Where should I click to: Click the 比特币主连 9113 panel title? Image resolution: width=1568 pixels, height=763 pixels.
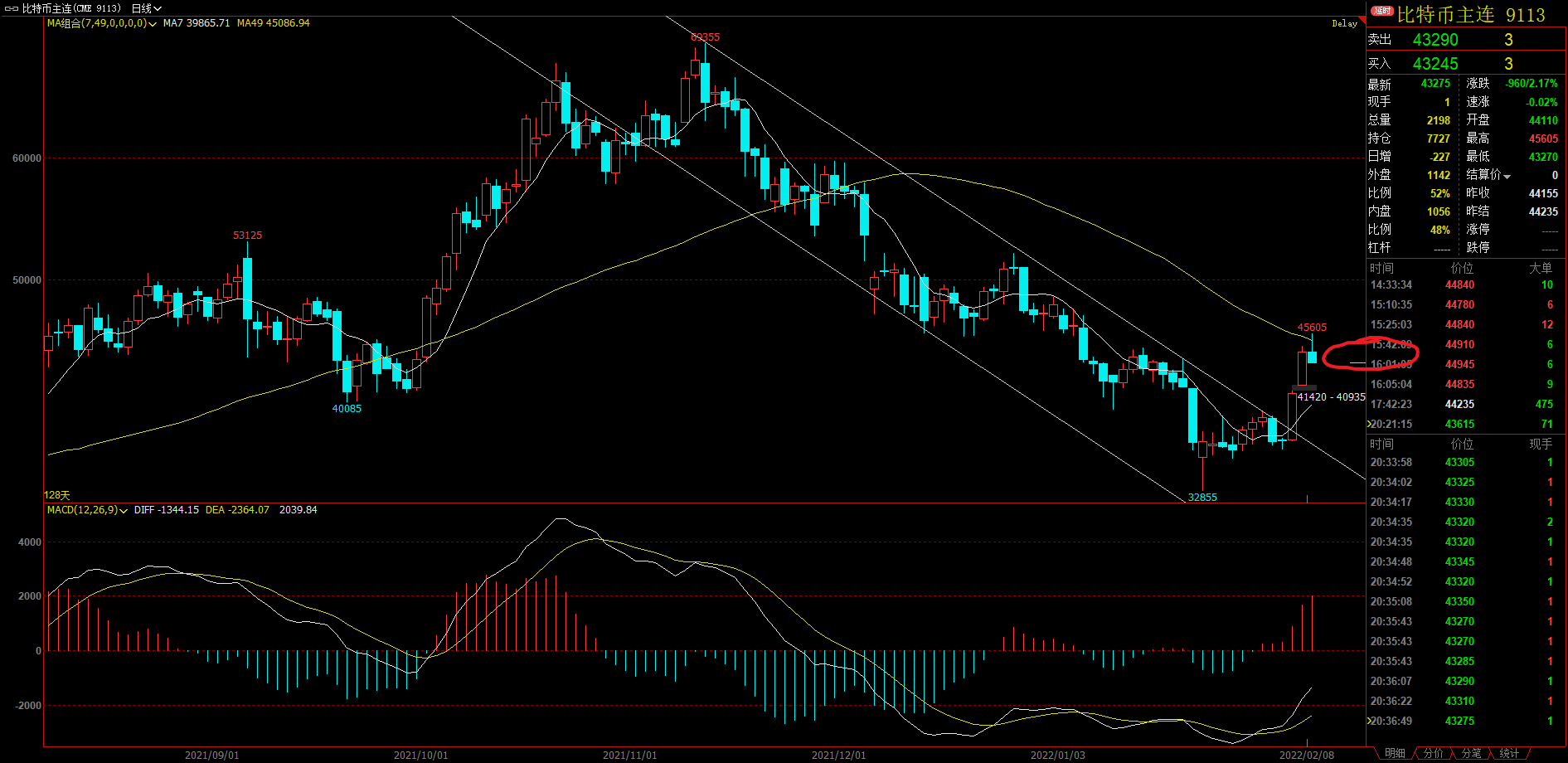(x=1470, y=15)
